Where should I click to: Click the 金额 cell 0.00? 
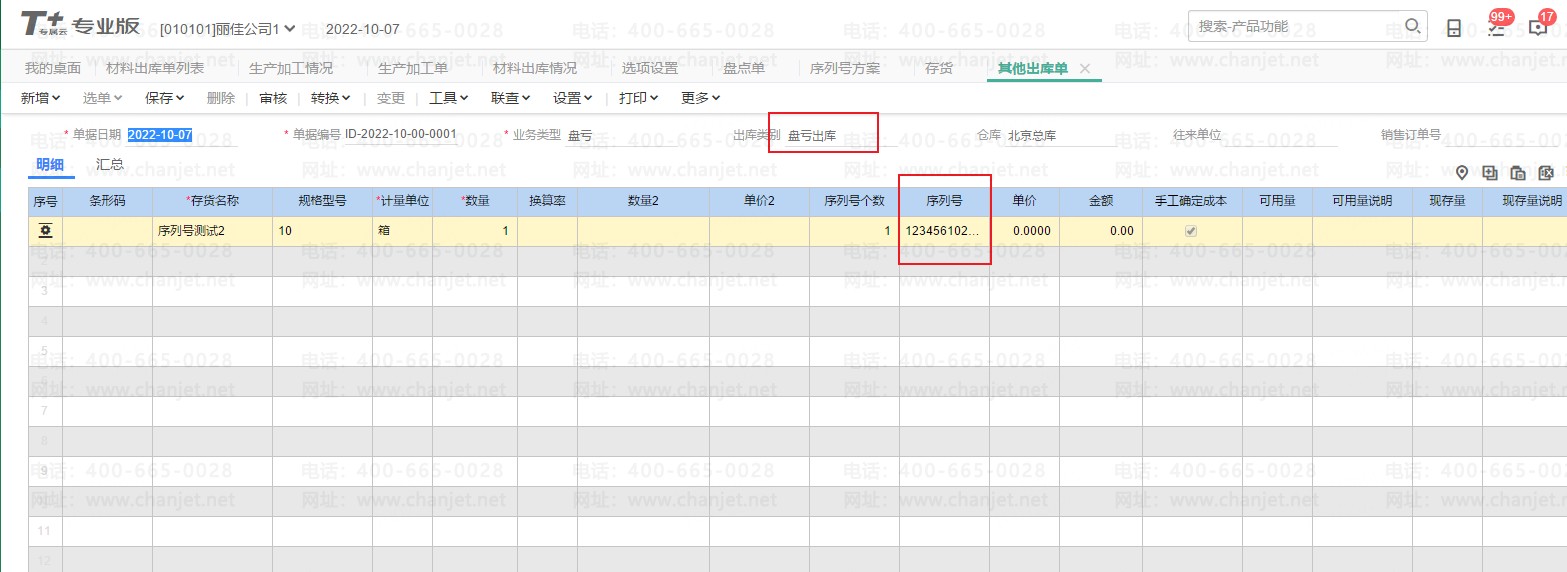pos(1101,231)
